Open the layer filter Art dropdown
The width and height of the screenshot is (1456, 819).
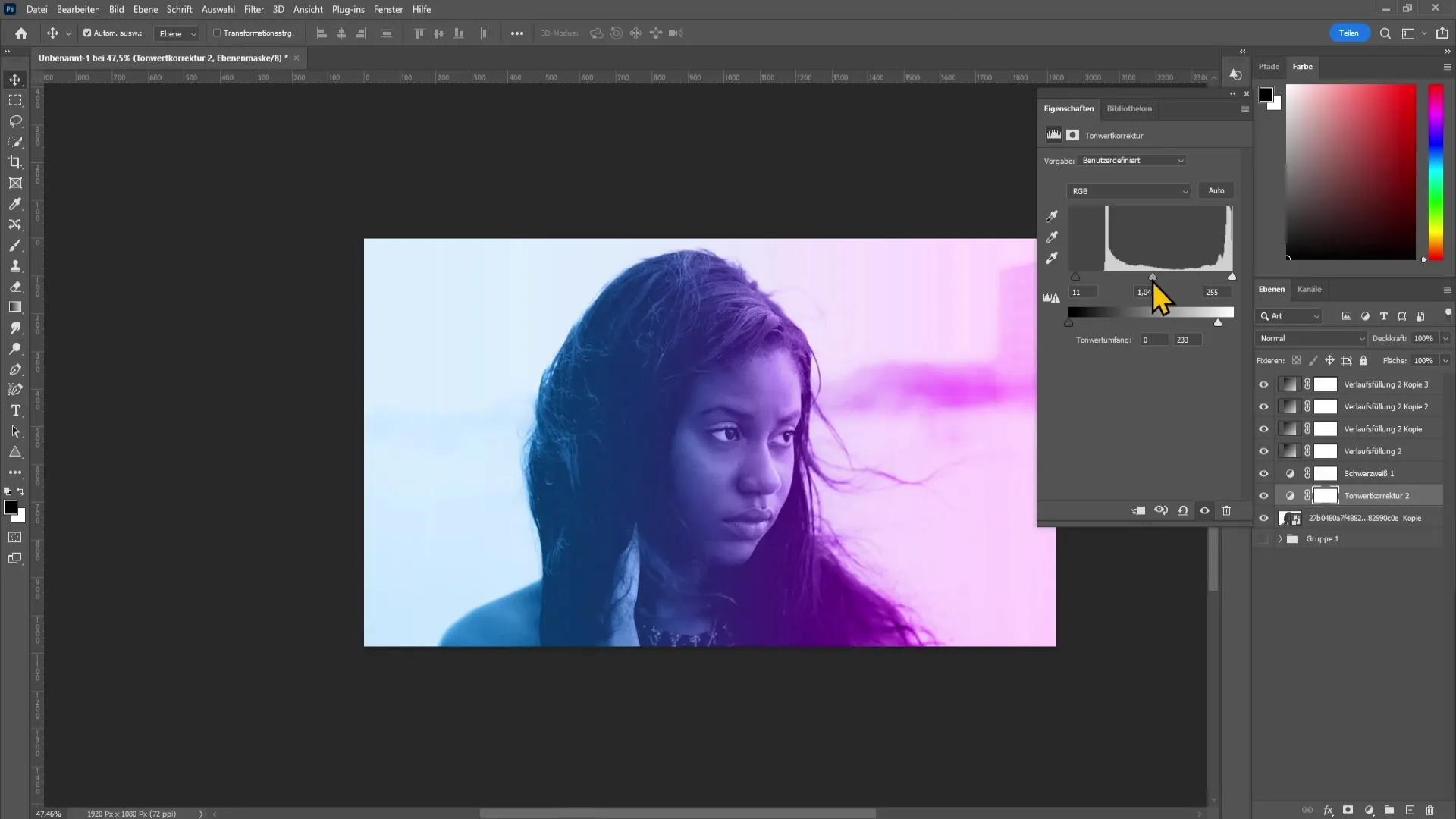pyautogui.click(x=1289, y=316)
